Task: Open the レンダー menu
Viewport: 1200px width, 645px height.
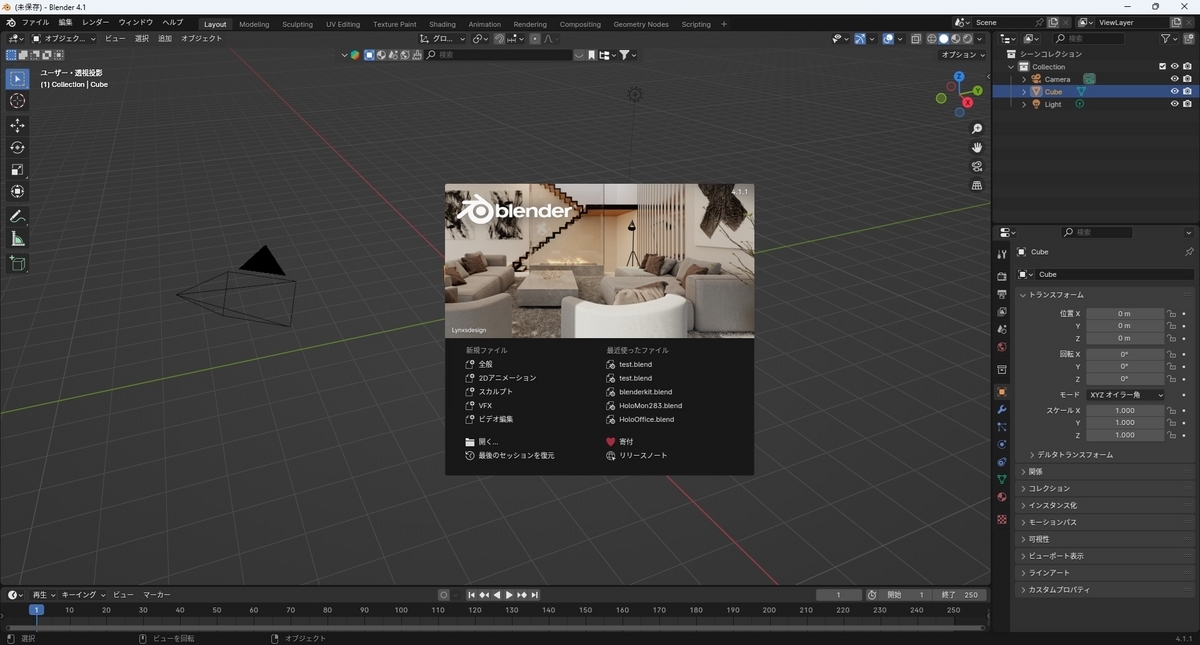Action: click(x=96, y=22)
